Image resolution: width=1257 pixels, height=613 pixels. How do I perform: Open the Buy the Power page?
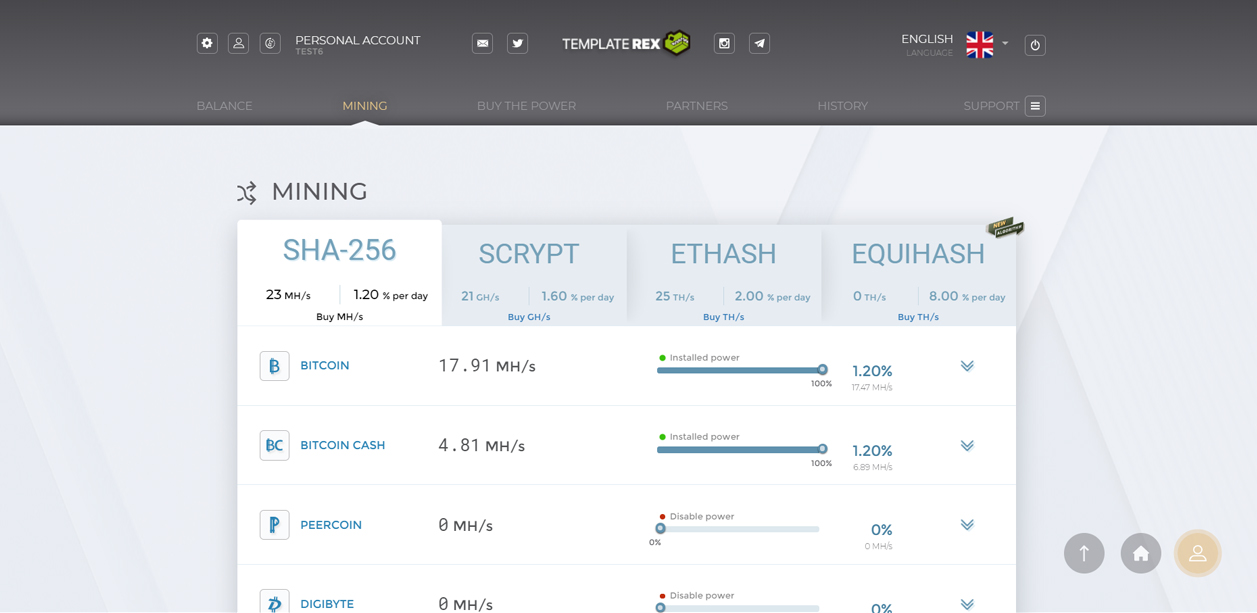(x=526, y=106)
